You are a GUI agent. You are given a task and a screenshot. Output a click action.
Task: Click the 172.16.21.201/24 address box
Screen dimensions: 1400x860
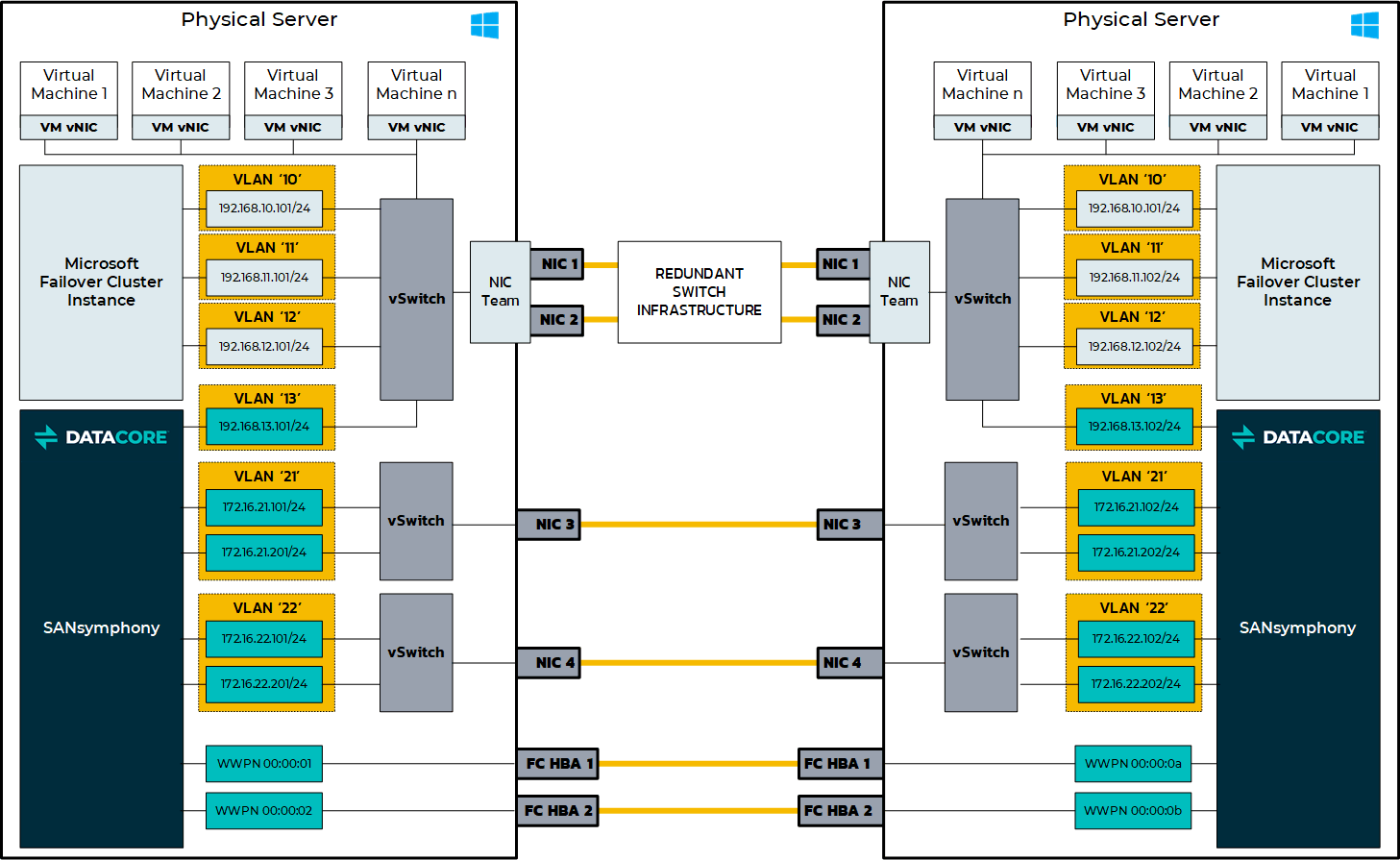pyautogui.click(x=264, y=553)
